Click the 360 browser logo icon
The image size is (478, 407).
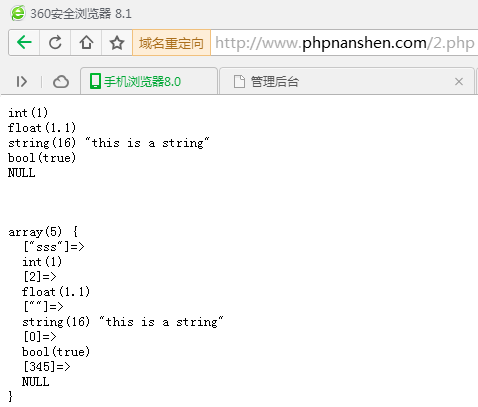click(18, 13)
